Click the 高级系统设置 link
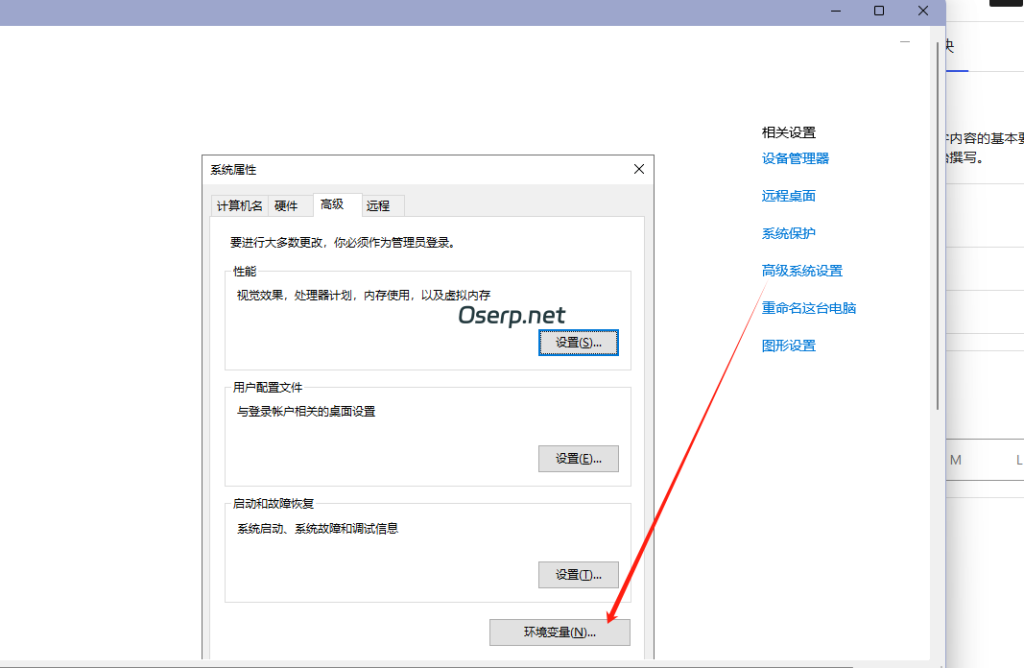 pos(800,270)
